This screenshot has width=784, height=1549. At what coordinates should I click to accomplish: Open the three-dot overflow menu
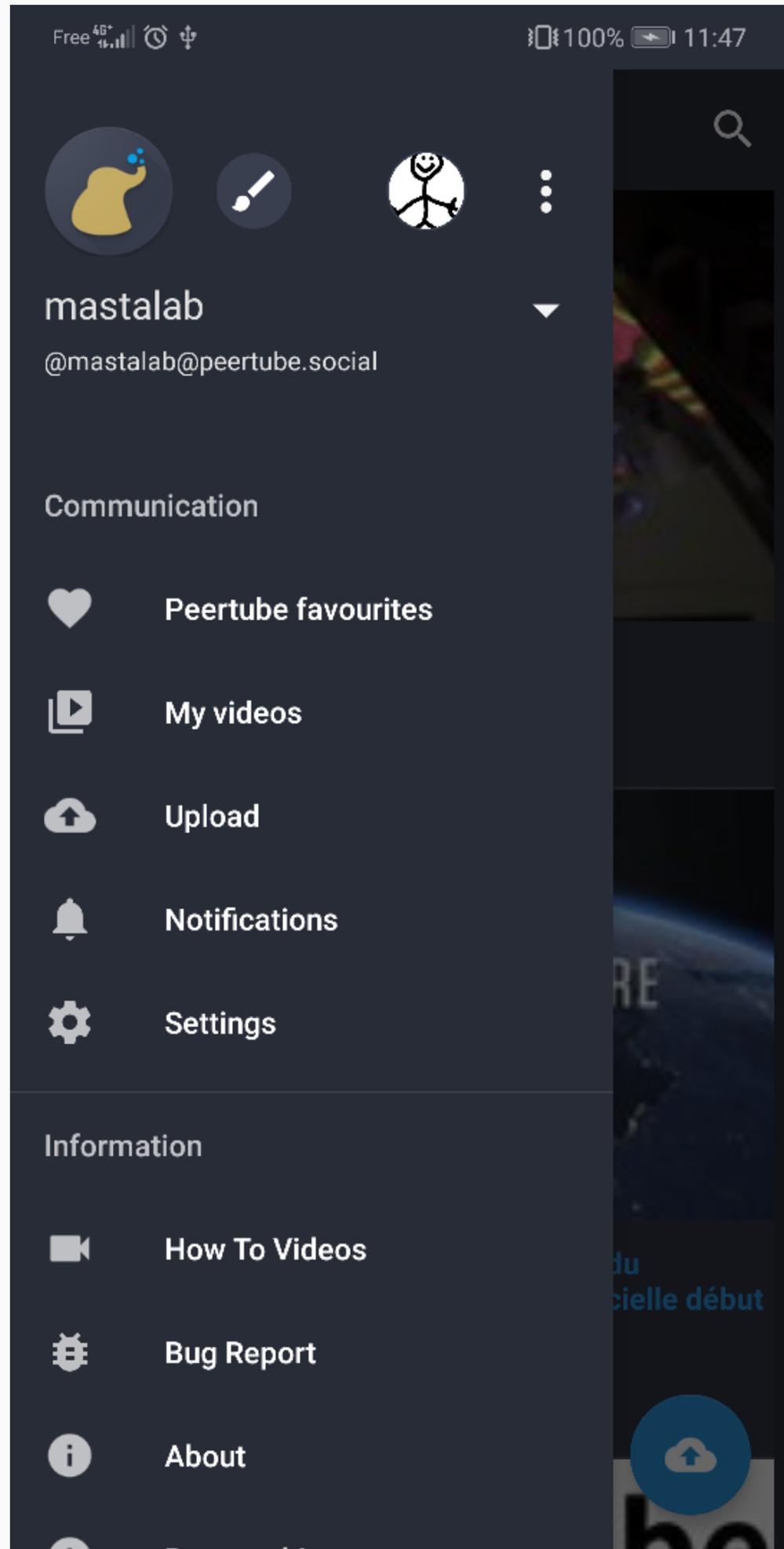click(x=546, y=192)
